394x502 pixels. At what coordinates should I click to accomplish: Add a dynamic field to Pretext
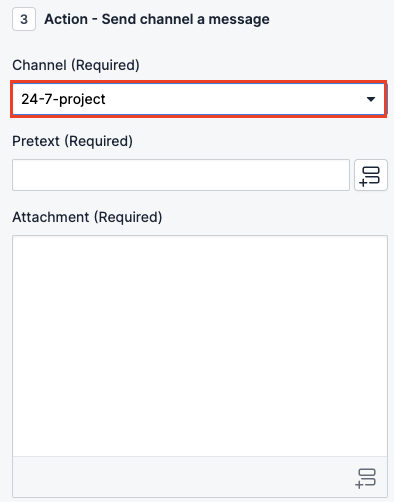371,175
